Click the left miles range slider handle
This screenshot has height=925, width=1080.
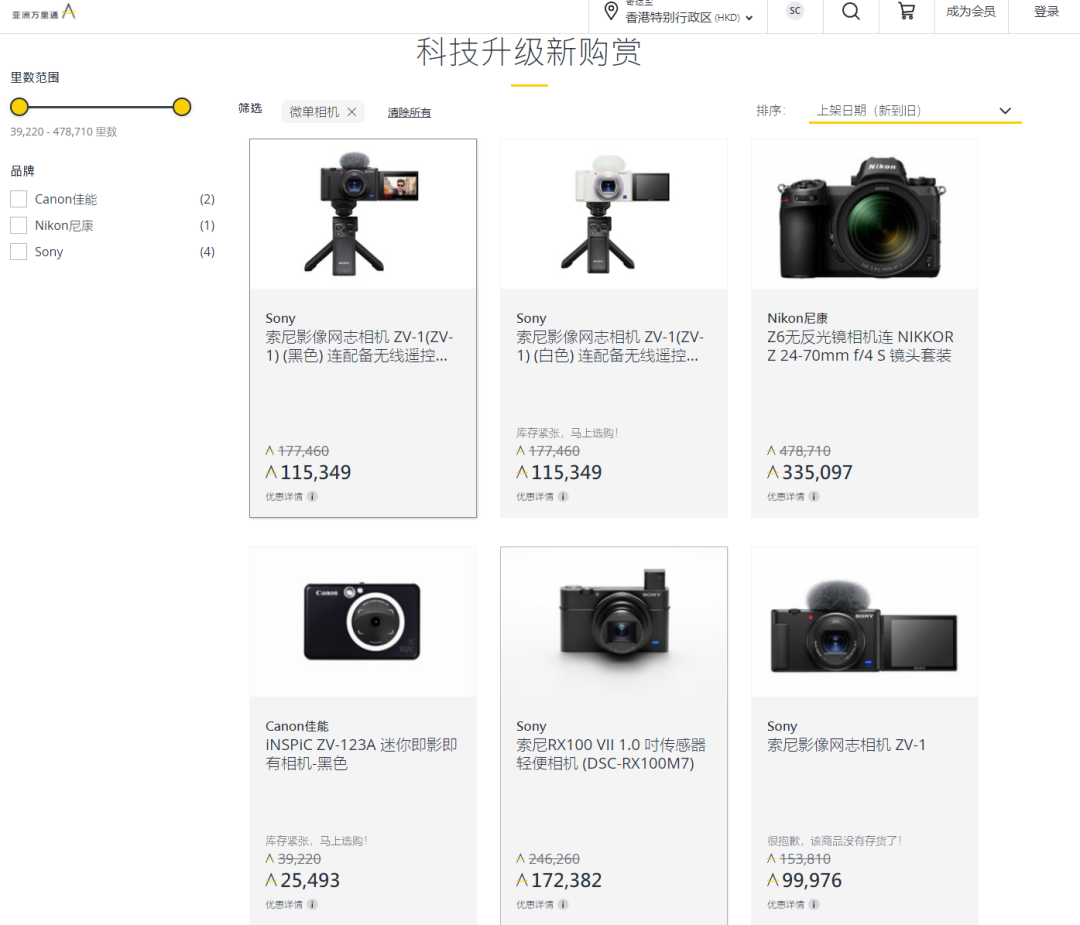pos(19,107)
